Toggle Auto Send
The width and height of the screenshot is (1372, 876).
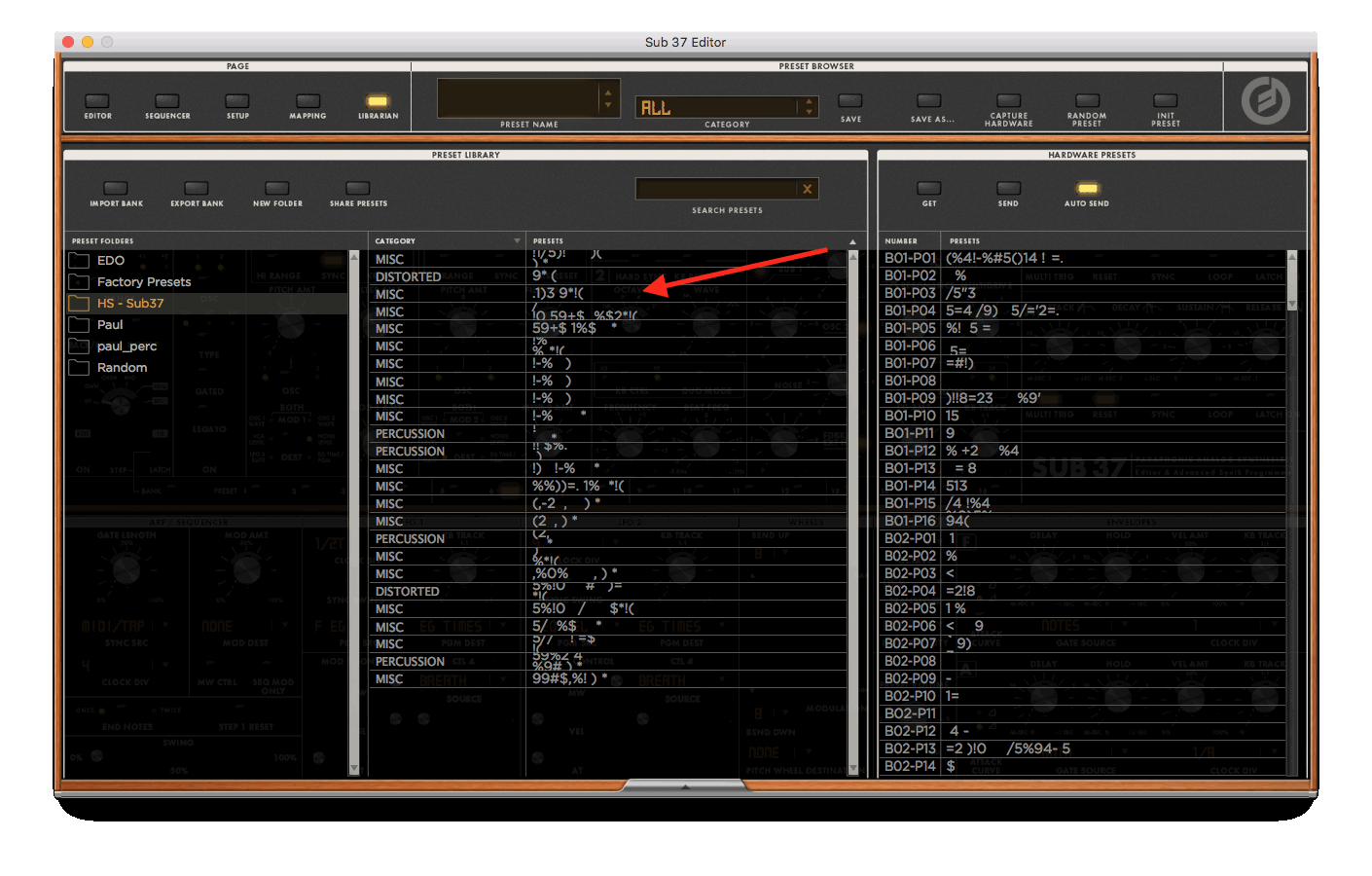point(1087,189)
